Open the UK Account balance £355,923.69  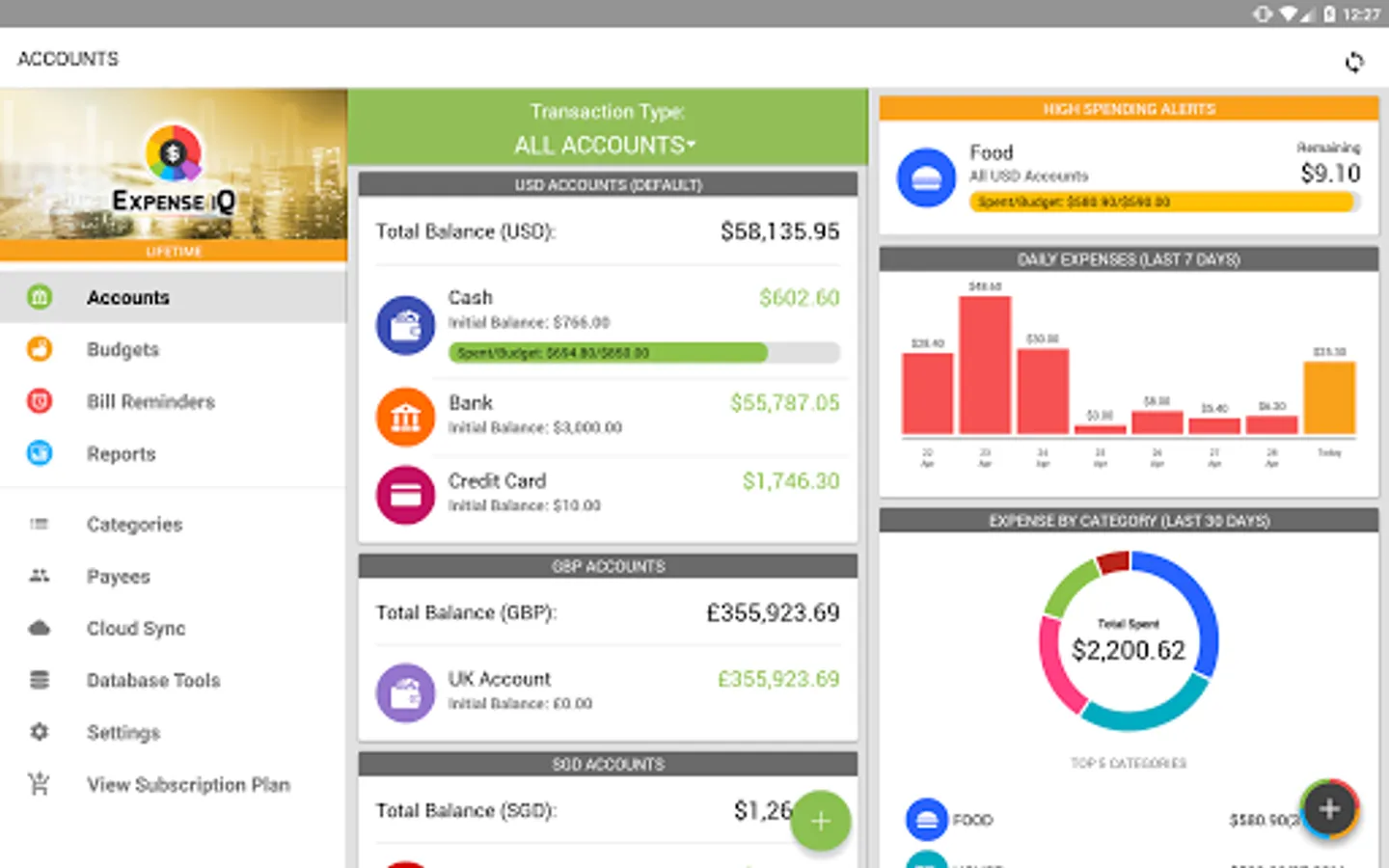point(778,679)
